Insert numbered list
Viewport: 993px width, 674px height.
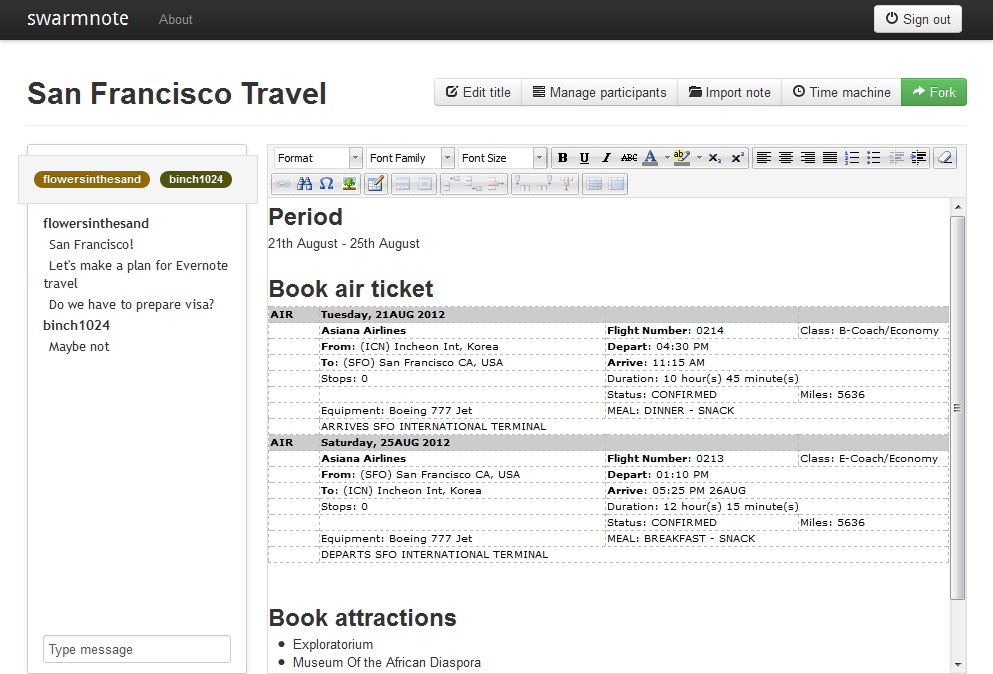coord(852,158)
